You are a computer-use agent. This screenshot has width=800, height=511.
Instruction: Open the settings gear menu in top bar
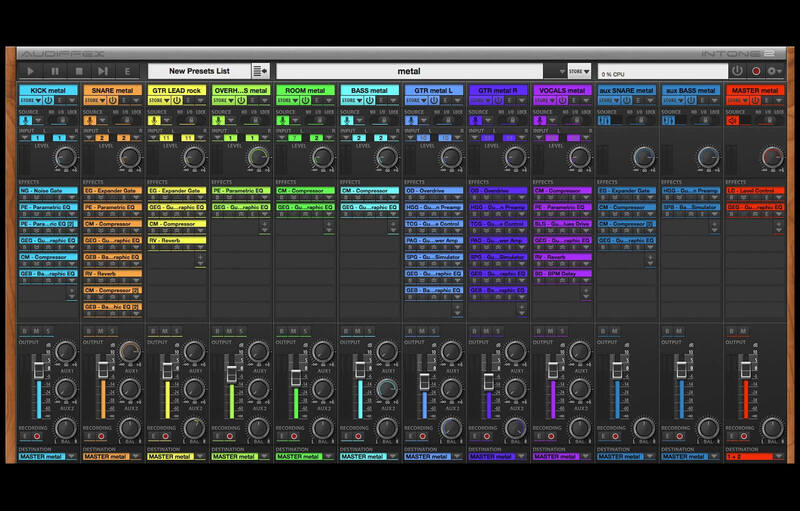[774, 71]
